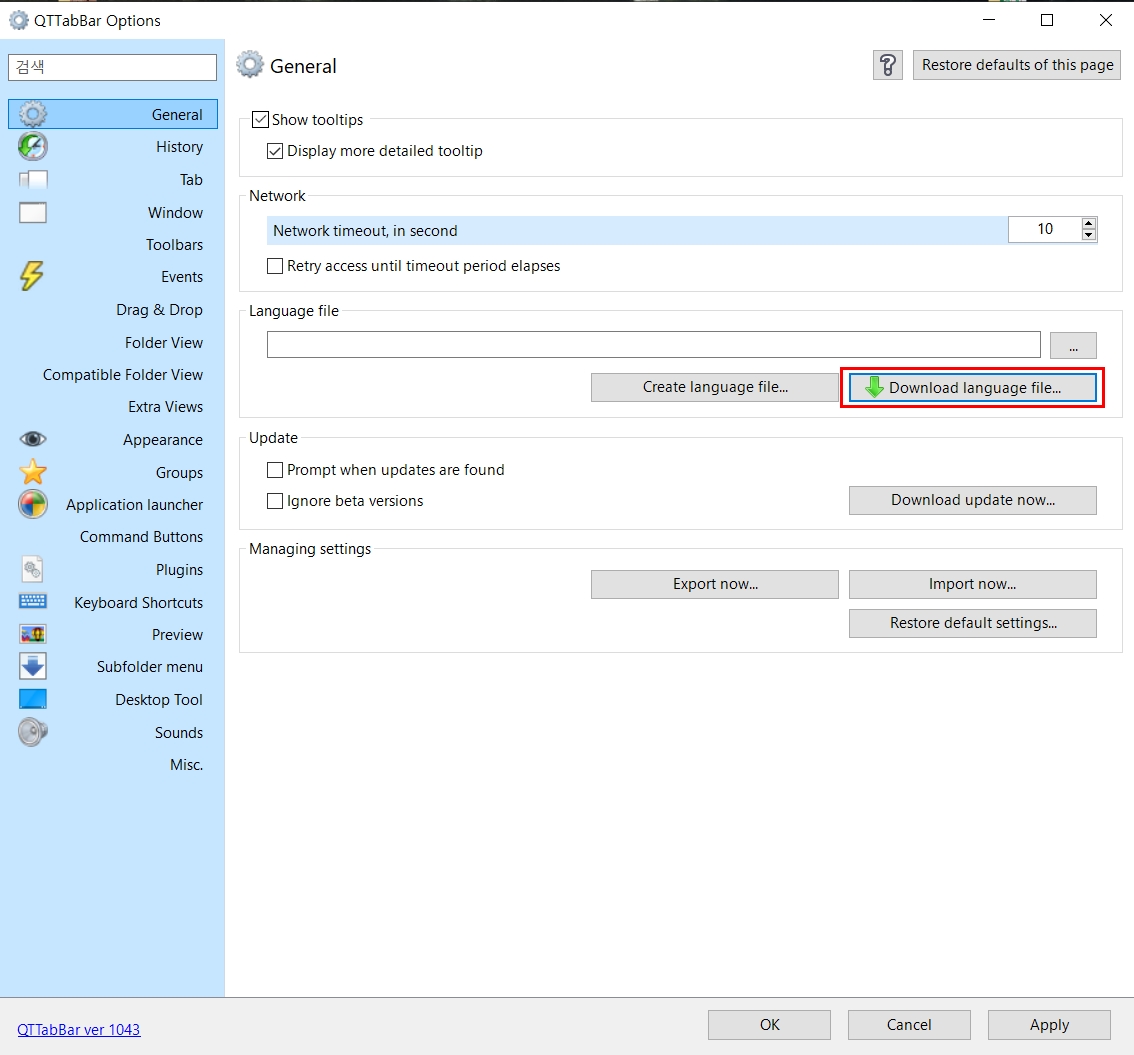Click the Subfolder menu down-arrow icon
This screenshot has width=1134, height=1055.
(33, 666)
